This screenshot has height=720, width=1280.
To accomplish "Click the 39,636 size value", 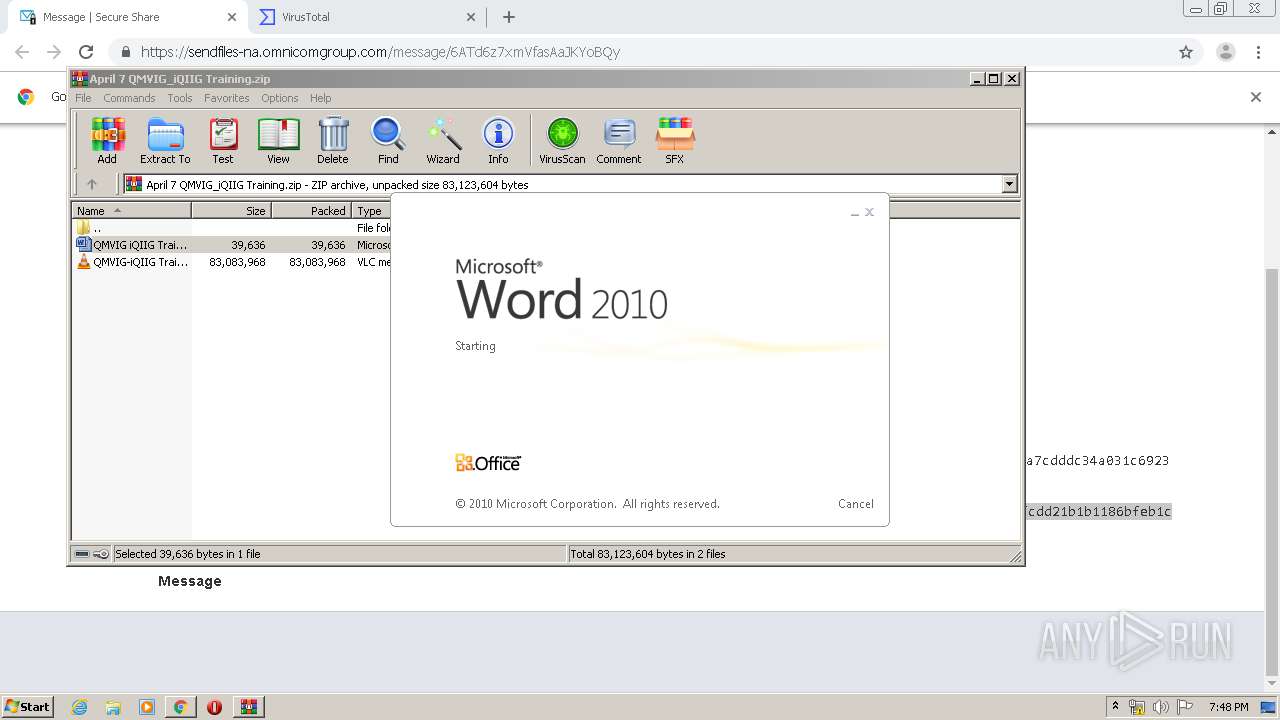I will (248, 245).
